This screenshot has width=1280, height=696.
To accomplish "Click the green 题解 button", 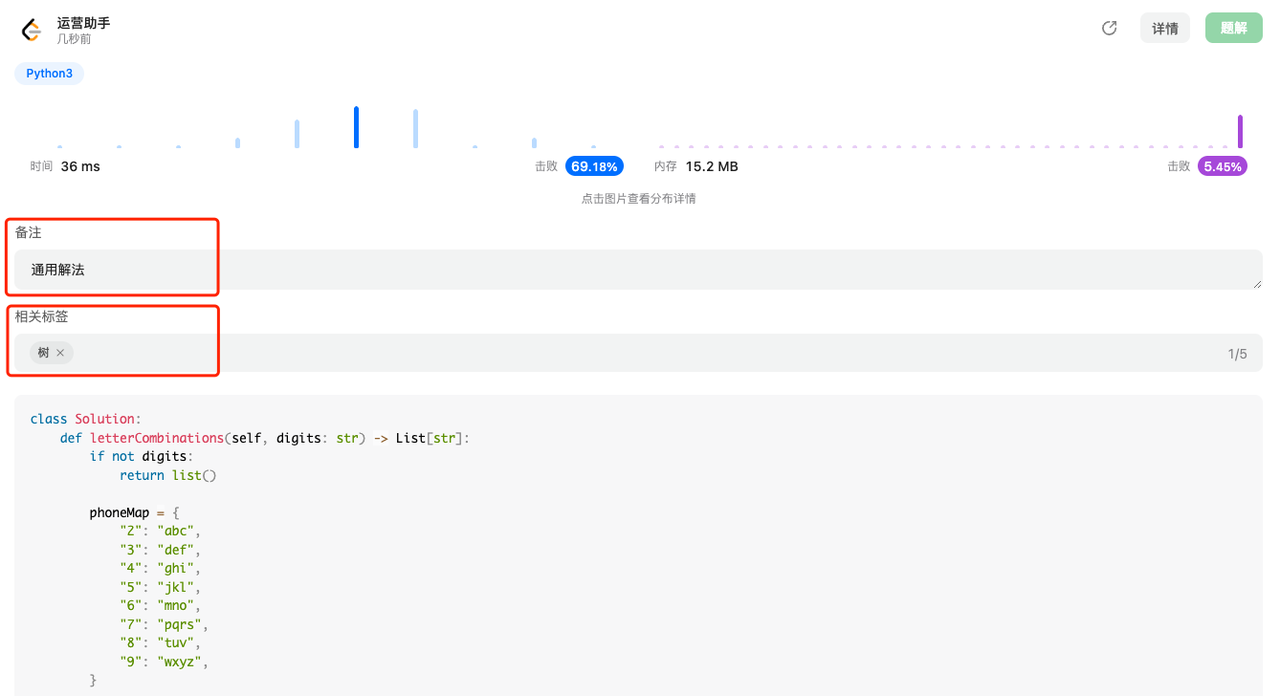I will click(x=1233, y=28).
